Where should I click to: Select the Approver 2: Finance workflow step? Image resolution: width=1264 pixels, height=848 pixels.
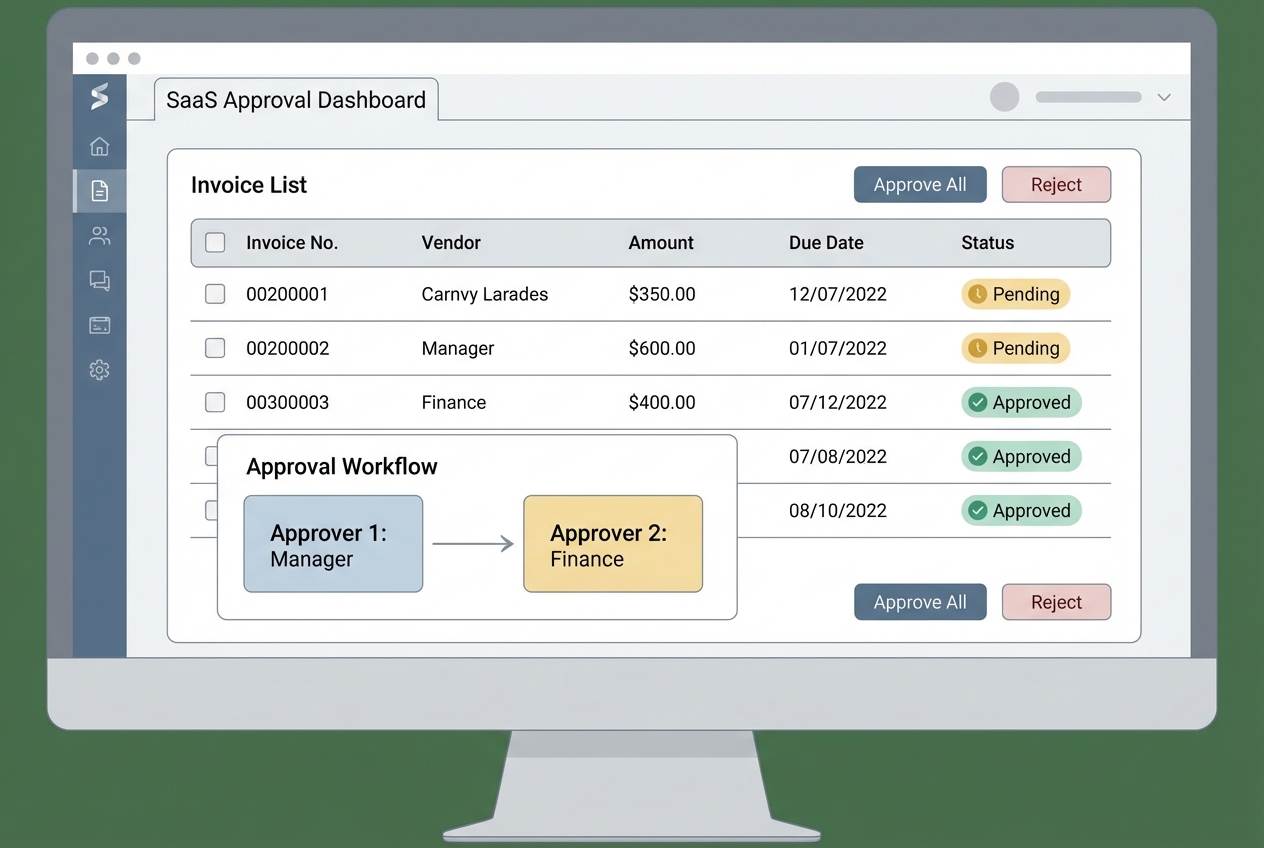[x=612, y=543]
